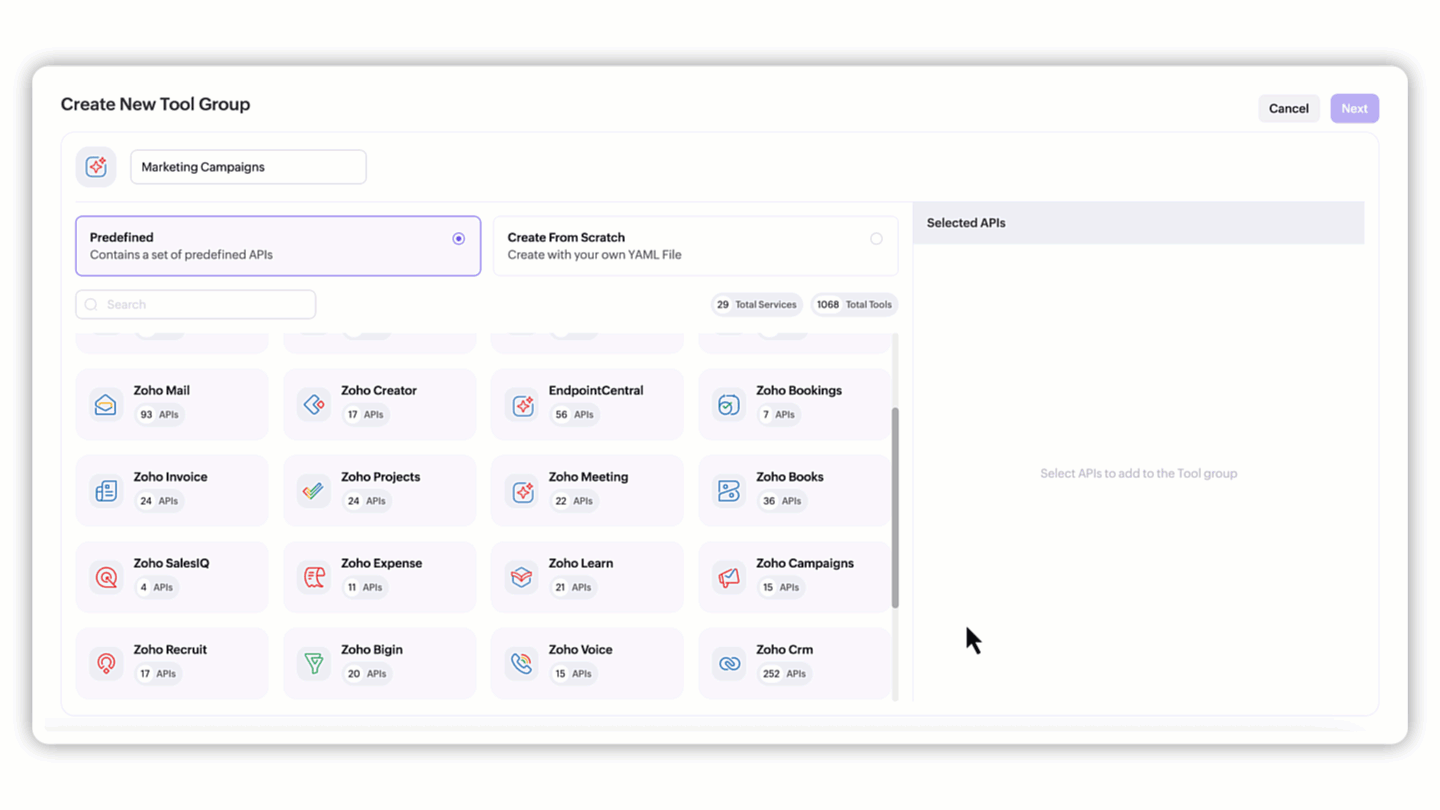The width and height of the screenshot is (1440, 810).
Task: Click the 36 APIs badge under Zoho Books
Action: 782,501
